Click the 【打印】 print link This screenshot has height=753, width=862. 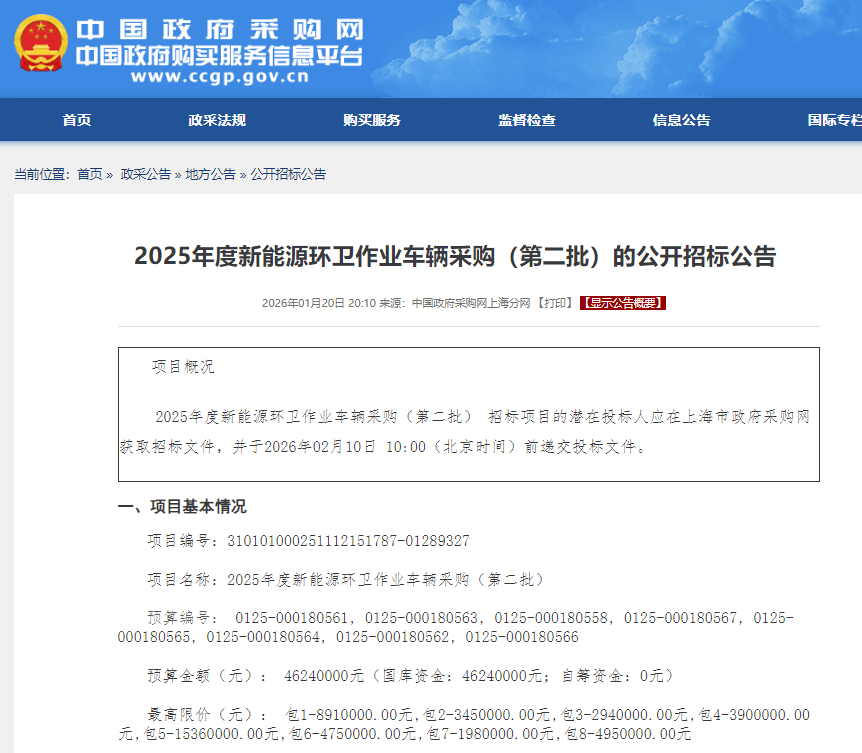555,303
